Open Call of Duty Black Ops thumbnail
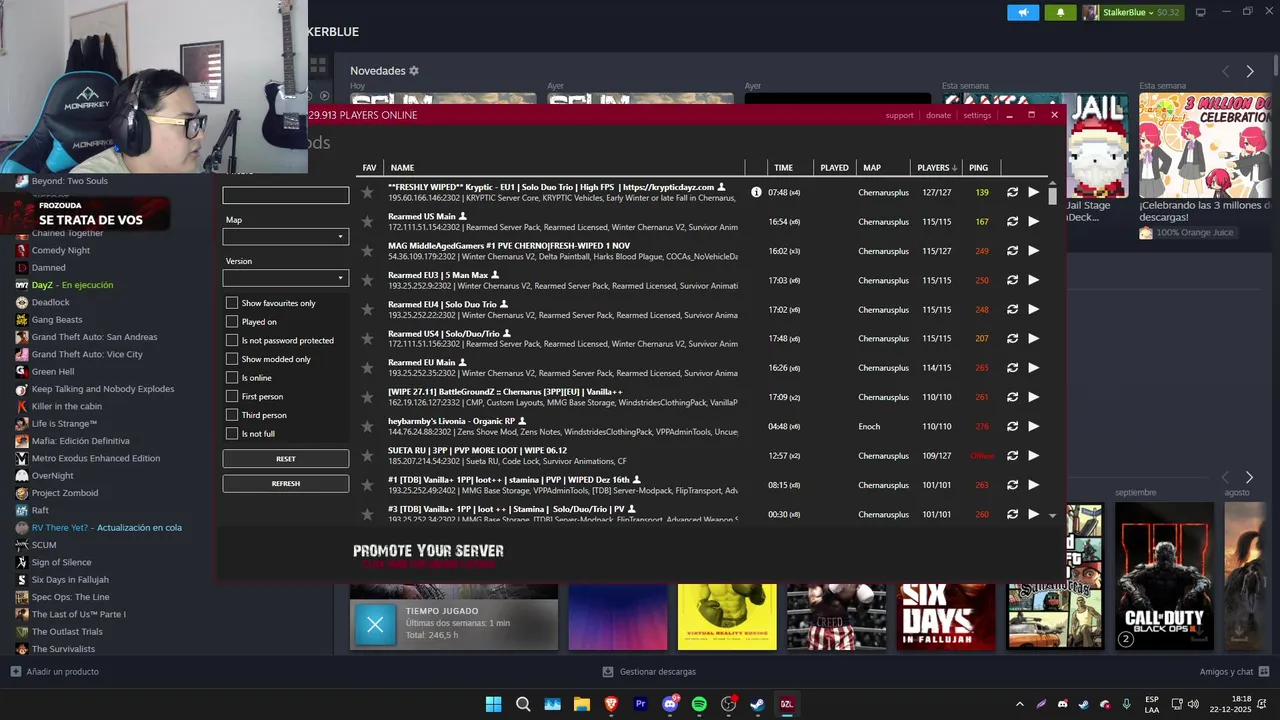This screenshot has width=1280, height=720. pos(1163,576)
